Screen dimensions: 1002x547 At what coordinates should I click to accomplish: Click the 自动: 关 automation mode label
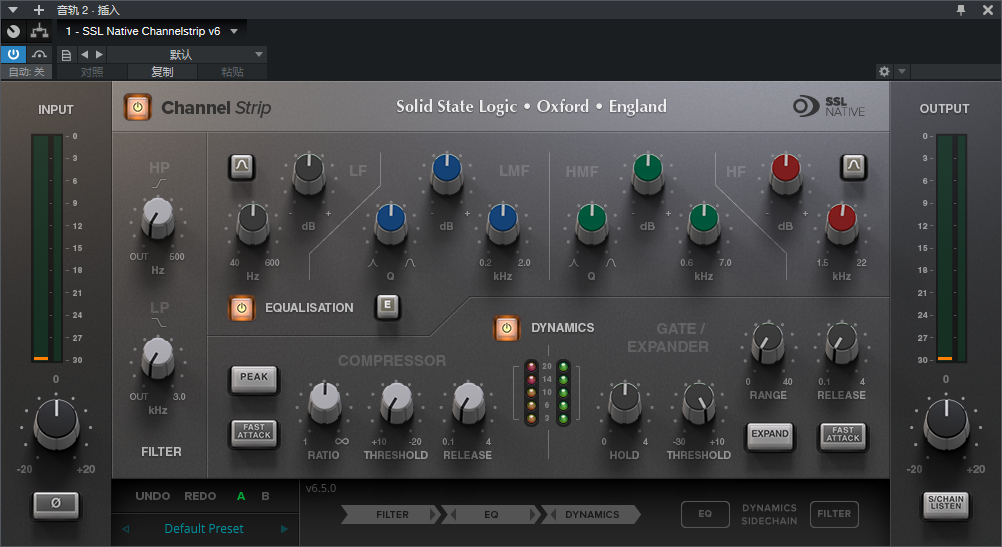pos(26,72)
